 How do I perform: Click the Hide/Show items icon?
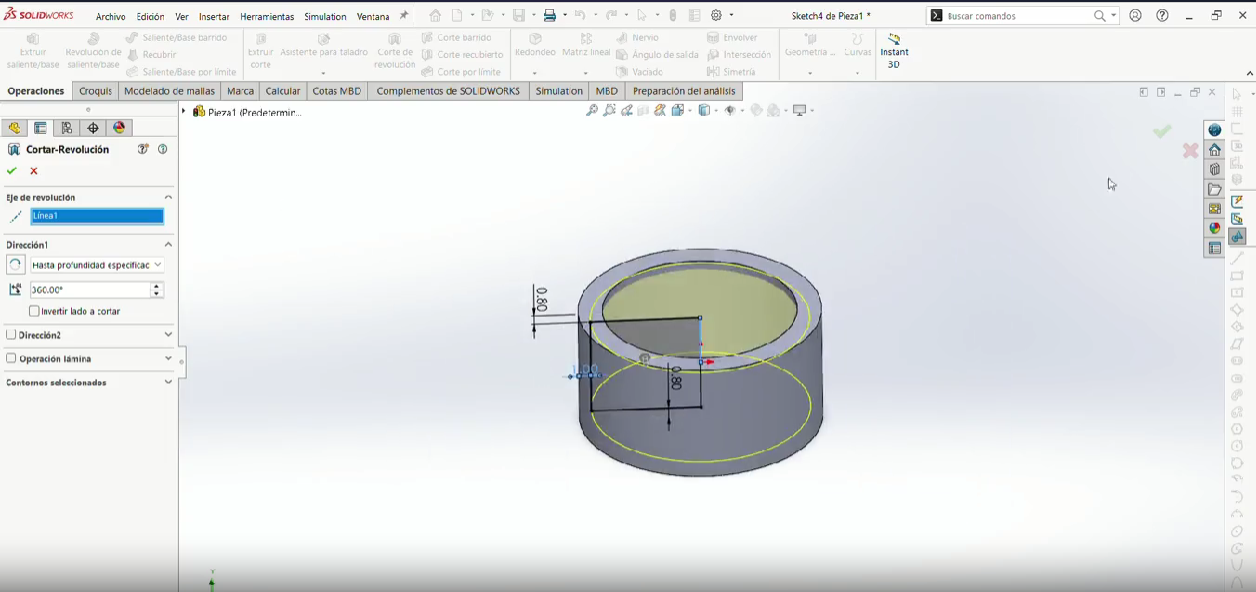tap(730, 110)
